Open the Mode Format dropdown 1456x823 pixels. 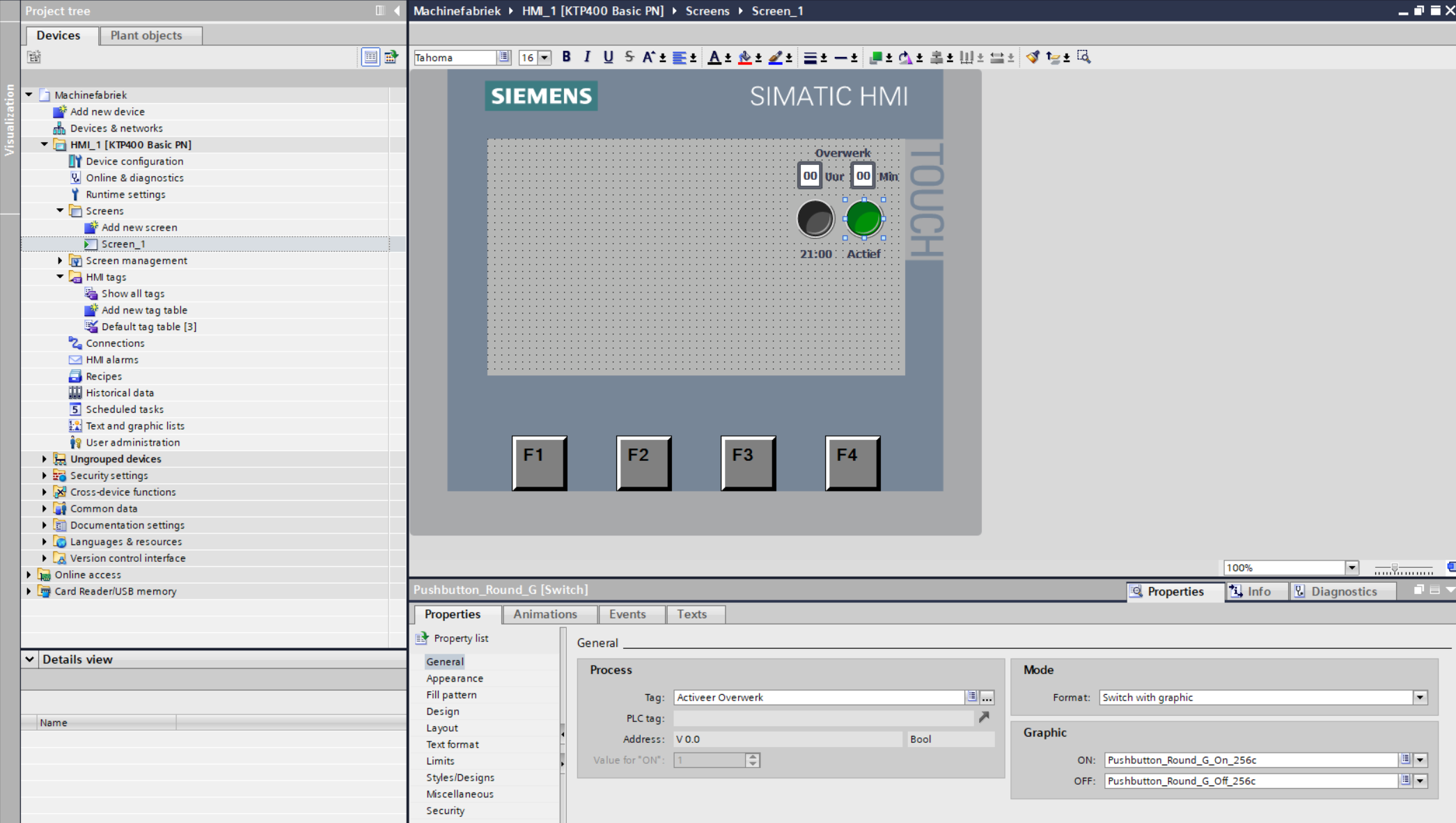pos(1419,697)
